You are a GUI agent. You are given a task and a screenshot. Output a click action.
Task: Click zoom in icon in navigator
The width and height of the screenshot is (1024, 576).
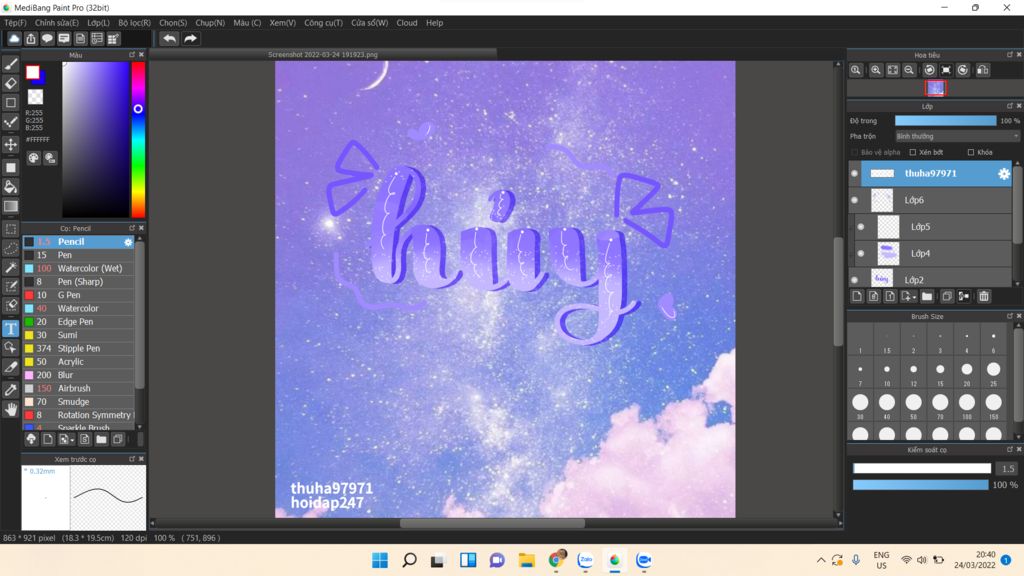point(876,70)
